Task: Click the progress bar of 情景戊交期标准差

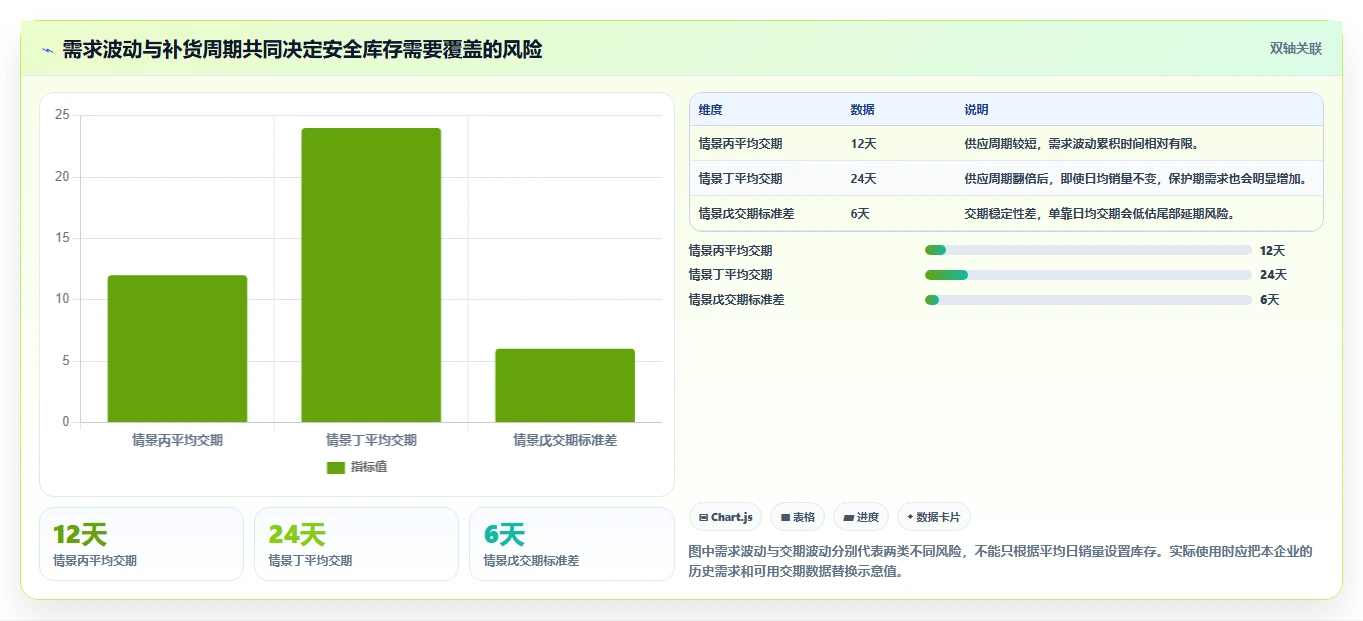Action: [1088, 300]
